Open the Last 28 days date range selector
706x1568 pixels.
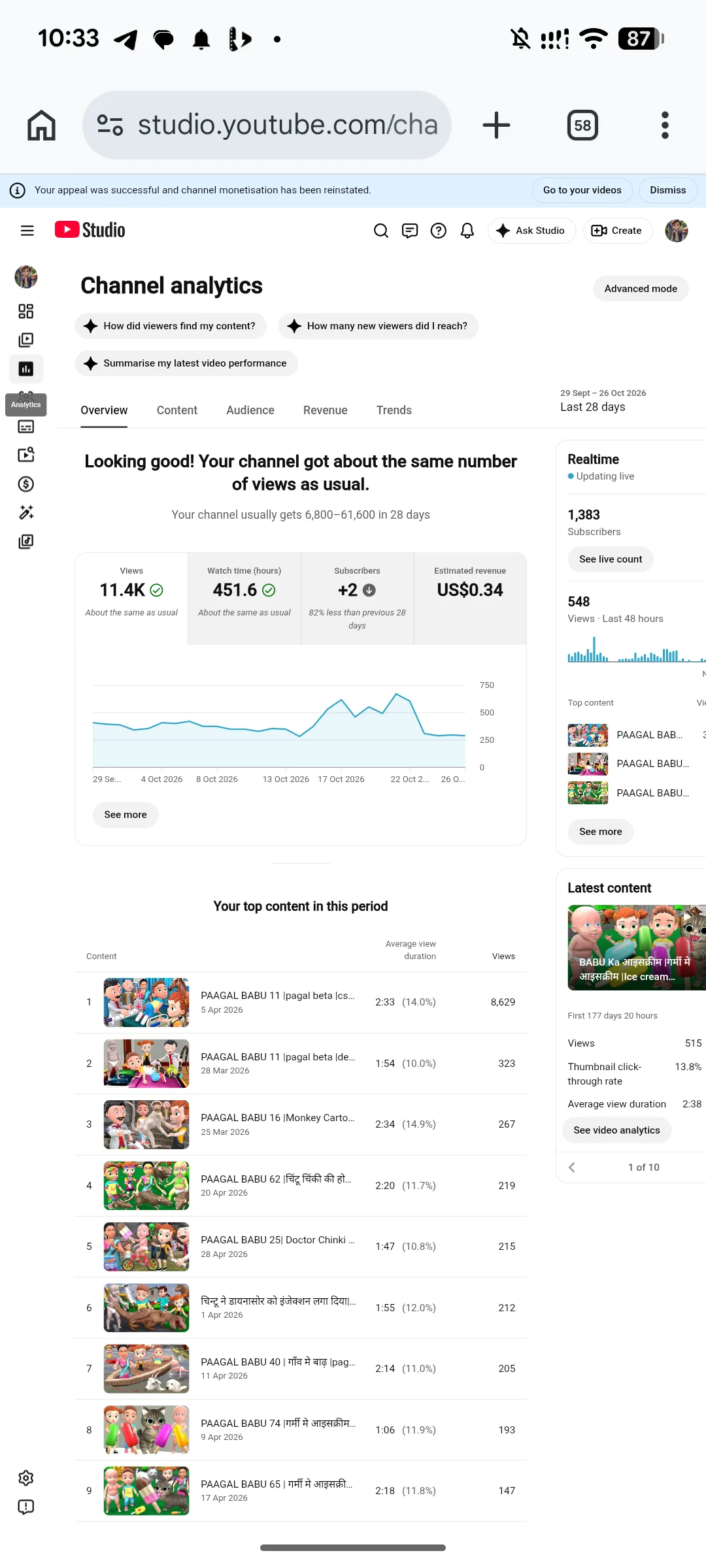coord(603,400)
